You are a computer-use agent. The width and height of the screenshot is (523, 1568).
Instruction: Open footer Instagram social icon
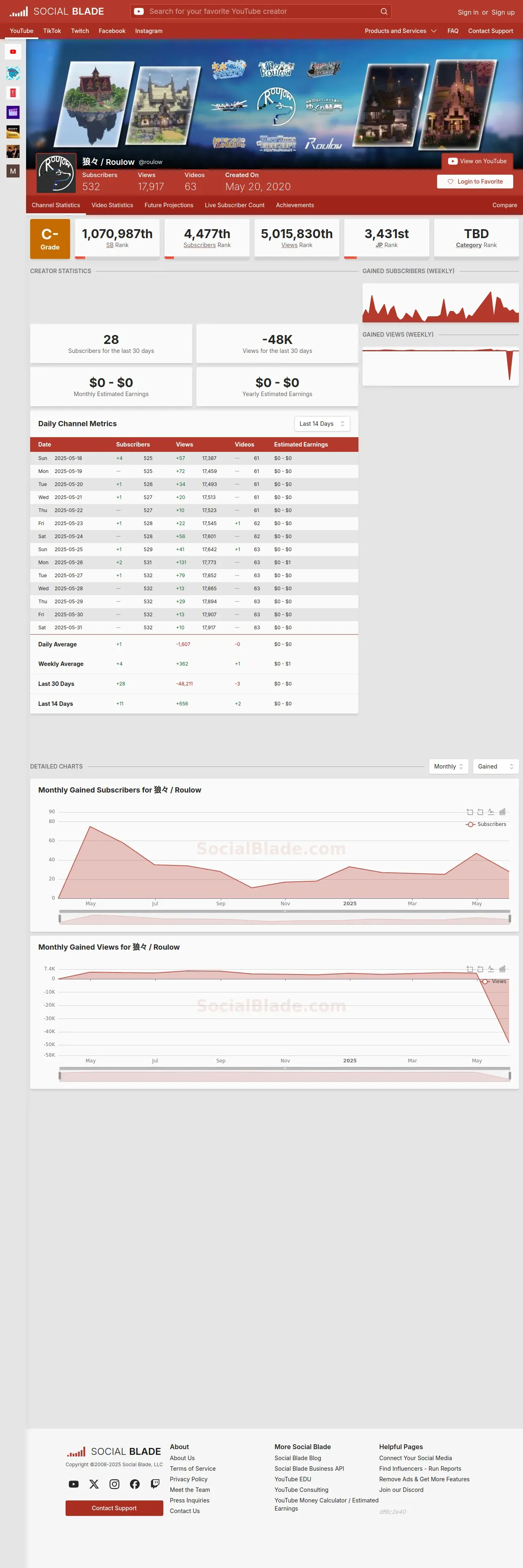tap(114, 1484)
